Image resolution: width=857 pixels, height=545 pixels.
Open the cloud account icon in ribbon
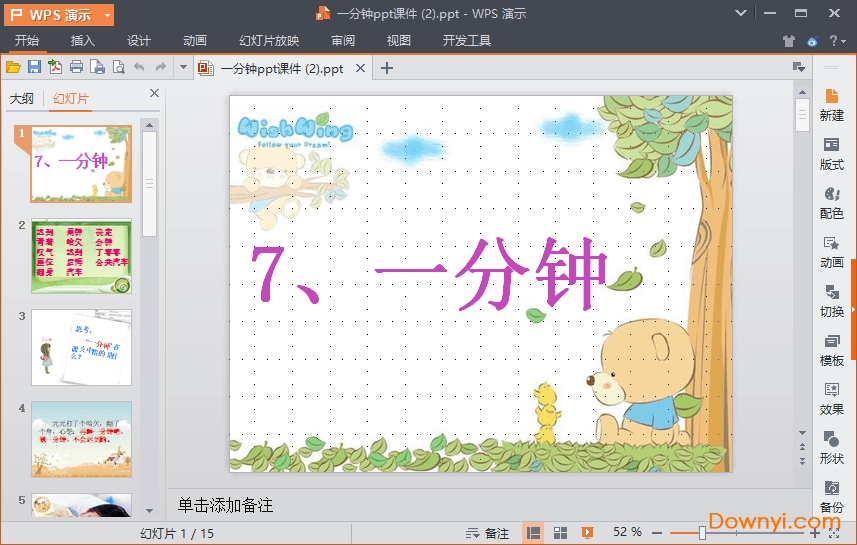point(812,41)
